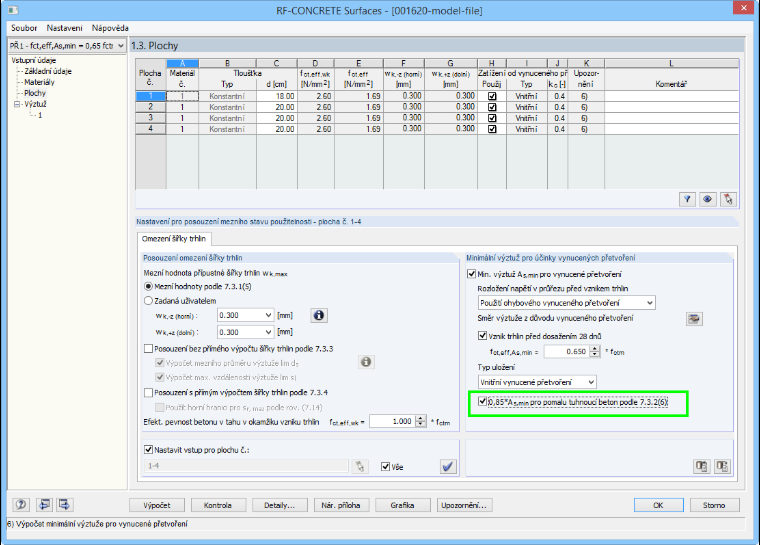This screenshot has height=545, width=760.
Task: Click the Nár. příloha button
Action: click(x=341, y=505)
